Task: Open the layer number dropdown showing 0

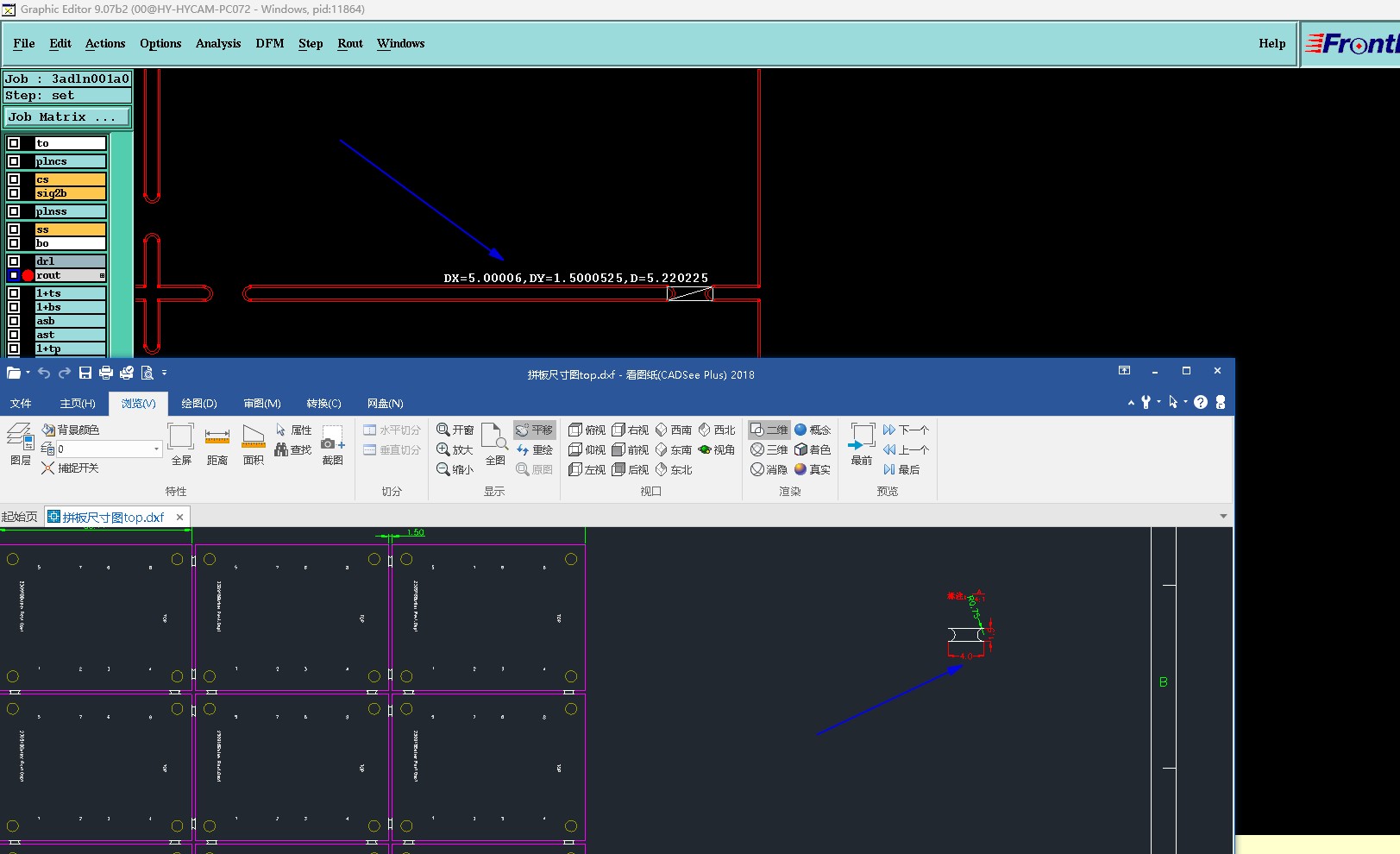Action: (156, 449)
